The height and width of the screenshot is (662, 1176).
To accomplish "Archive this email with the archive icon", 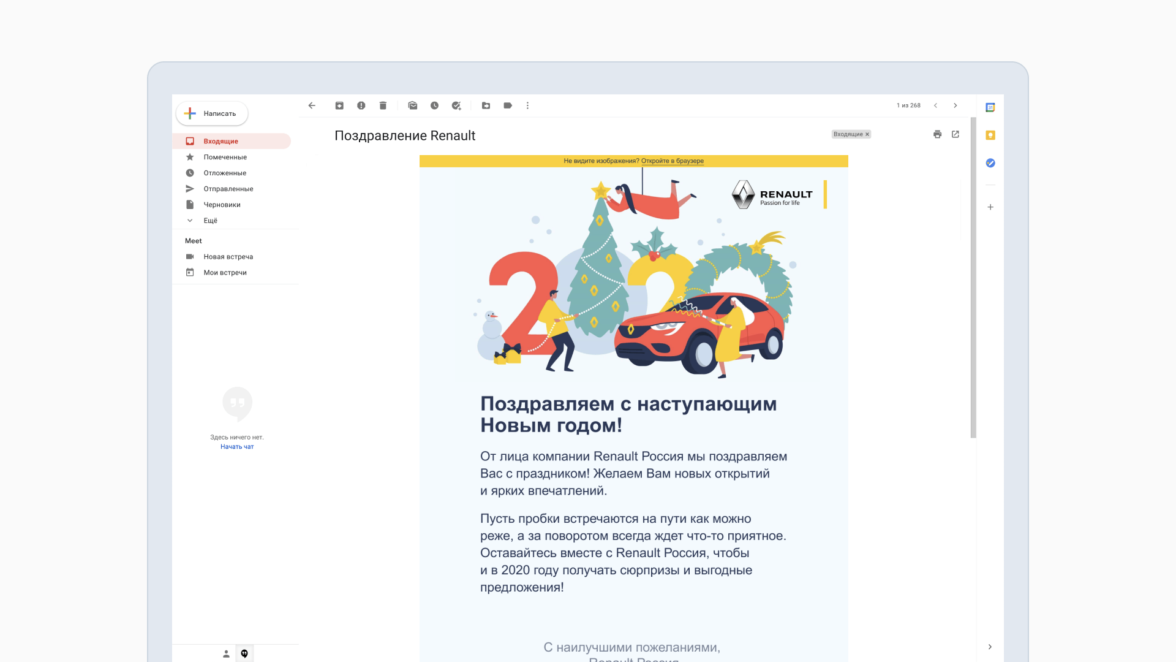I will coord(339,105).
